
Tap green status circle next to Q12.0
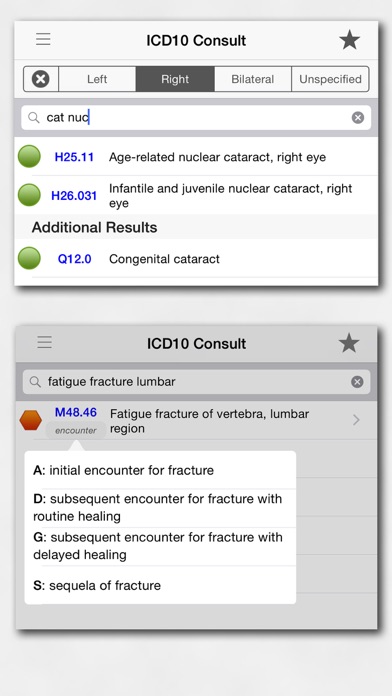point(29,258)
